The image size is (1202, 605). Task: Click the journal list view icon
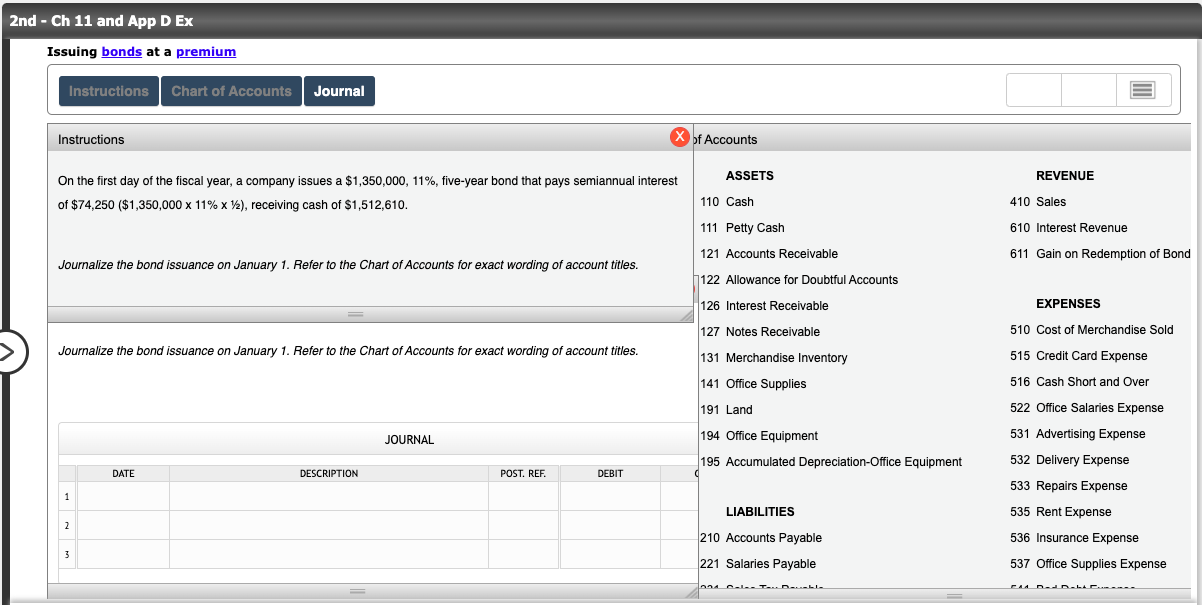pos(1143,89)
